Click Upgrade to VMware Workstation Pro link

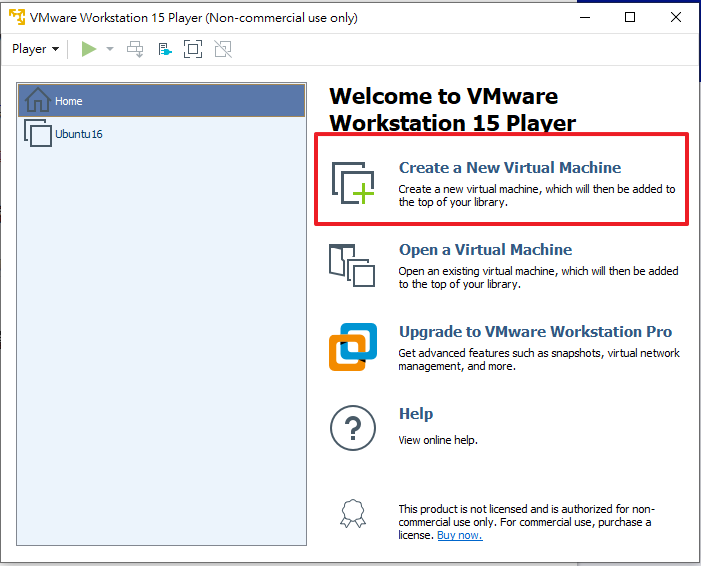[535, 332]
